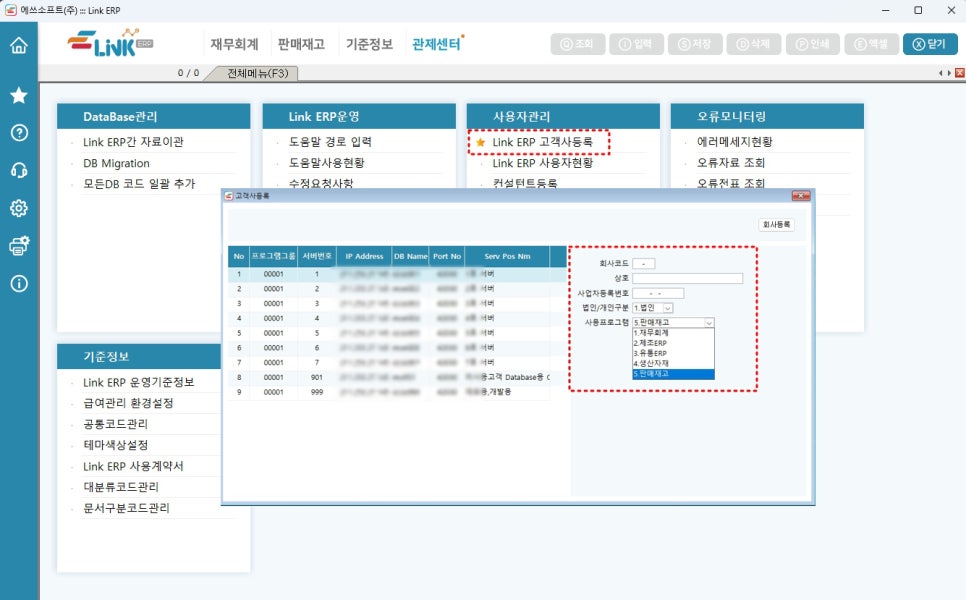966x600 pixels.
Task: Click the Port No column header
Action: [447, 256]
